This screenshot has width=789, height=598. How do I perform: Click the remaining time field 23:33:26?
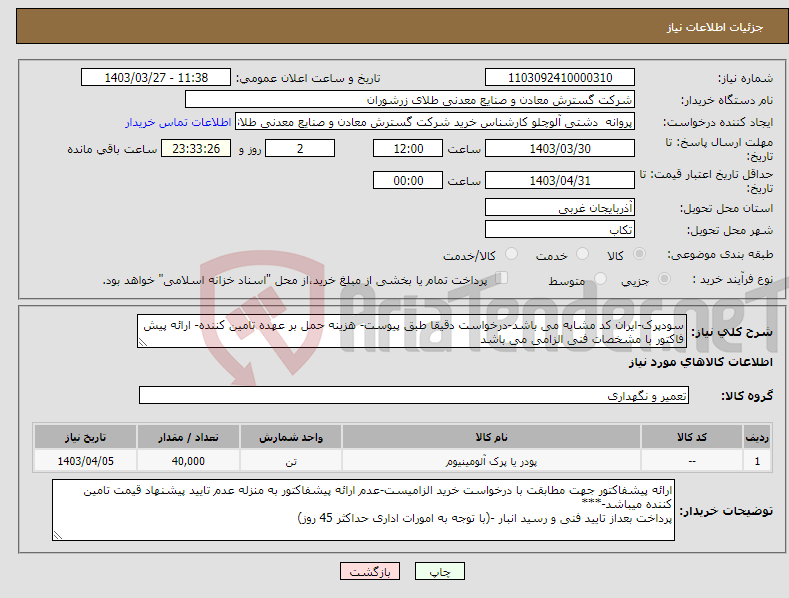point(196,148)
